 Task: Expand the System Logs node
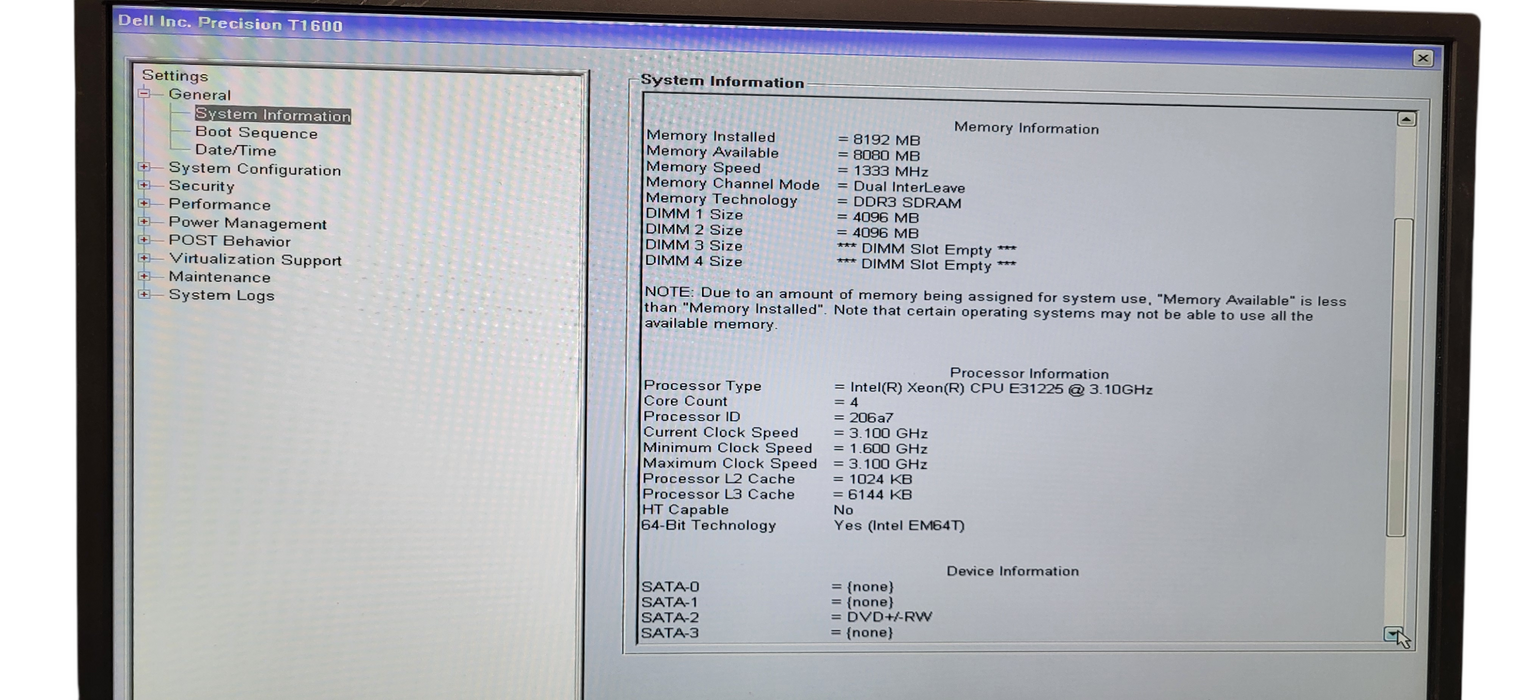(144, 294)
